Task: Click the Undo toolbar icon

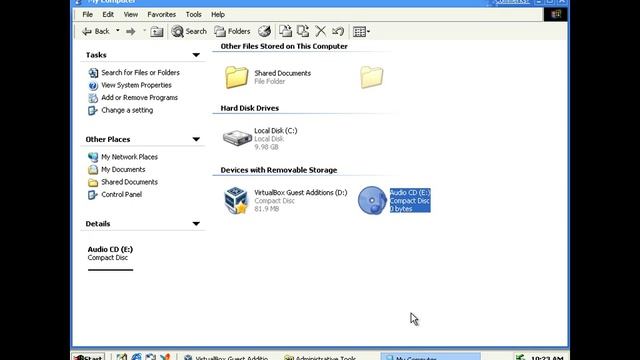Action: coord(338,31)
